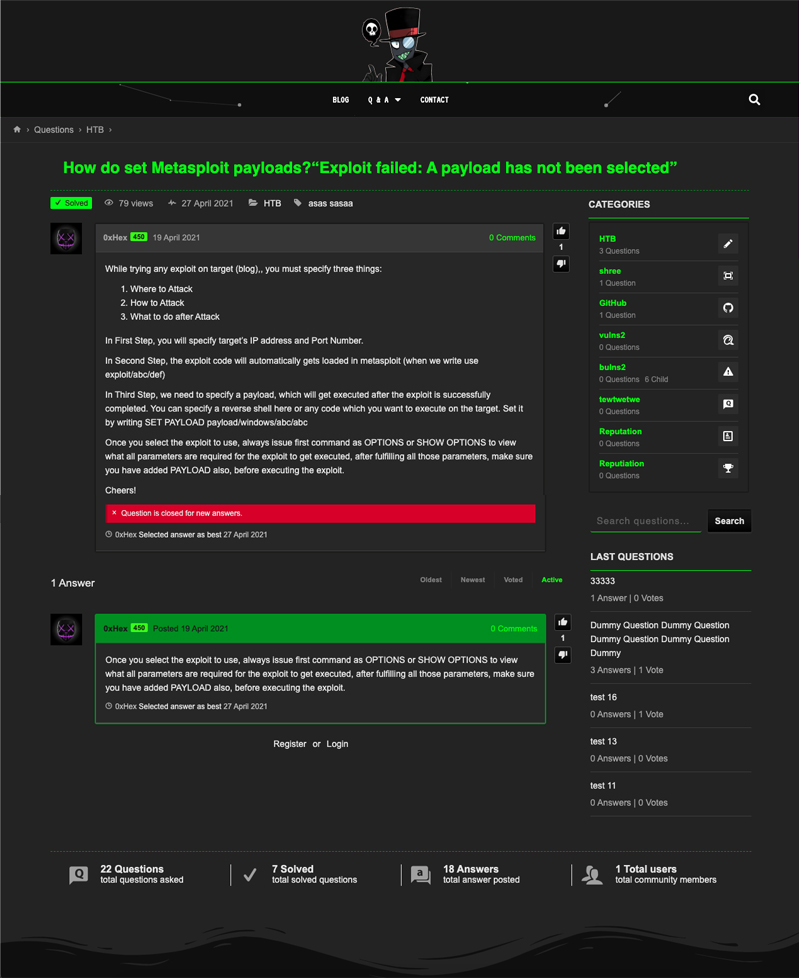Viewport: 799px width, 978px height.
Task: Open the tewtwetwe category link
Action: pos(619,399)
